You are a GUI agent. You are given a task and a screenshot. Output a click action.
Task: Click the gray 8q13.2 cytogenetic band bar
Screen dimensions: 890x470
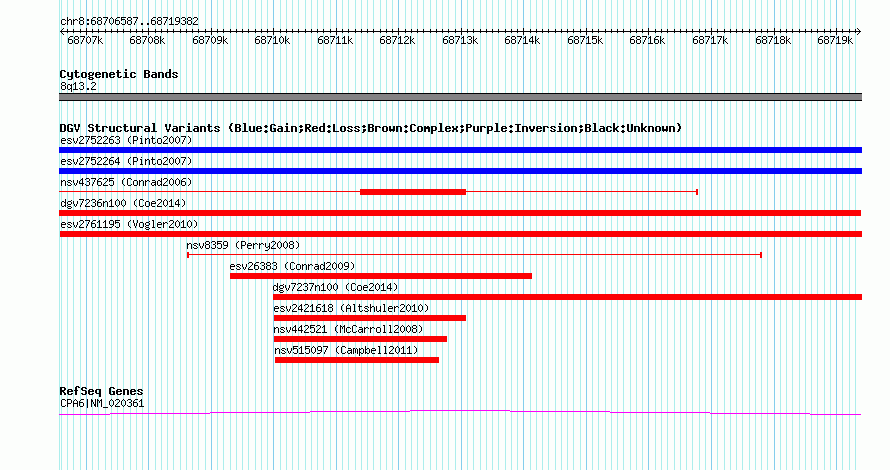[x=460, y=97]
